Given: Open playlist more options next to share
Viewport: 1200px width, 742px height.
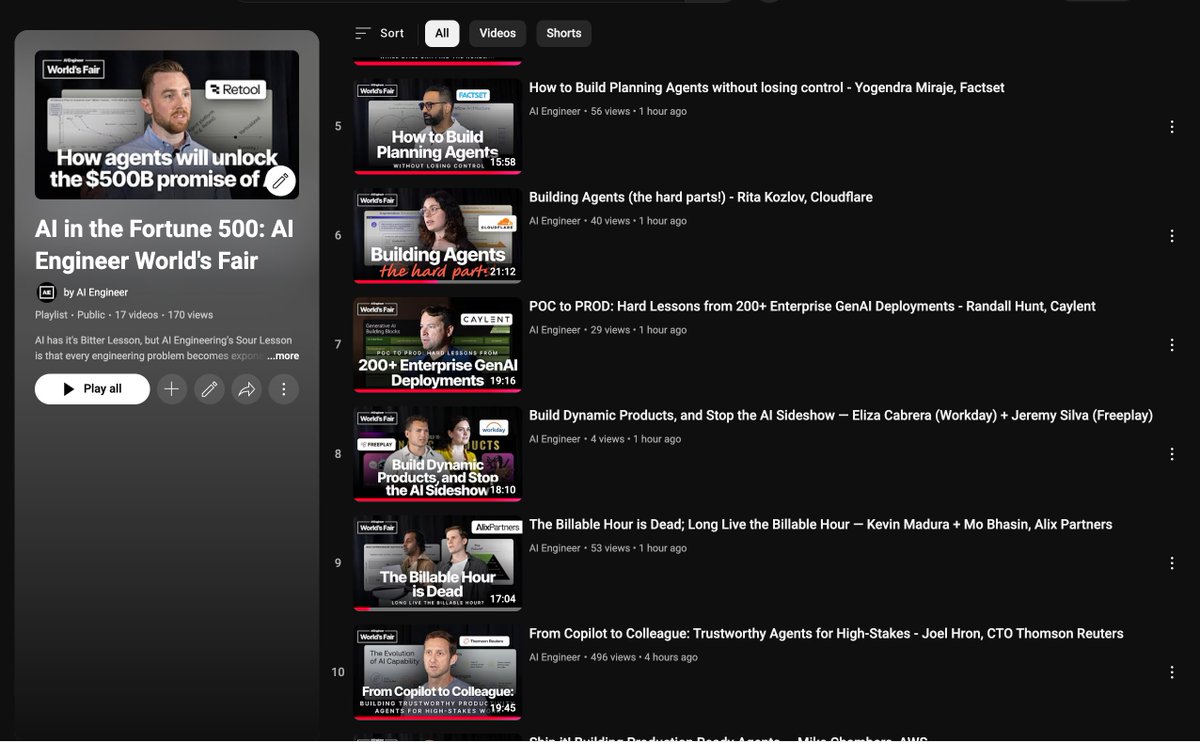Looking at the screenshot, I should pyautogui.click(x=284, y=389).
